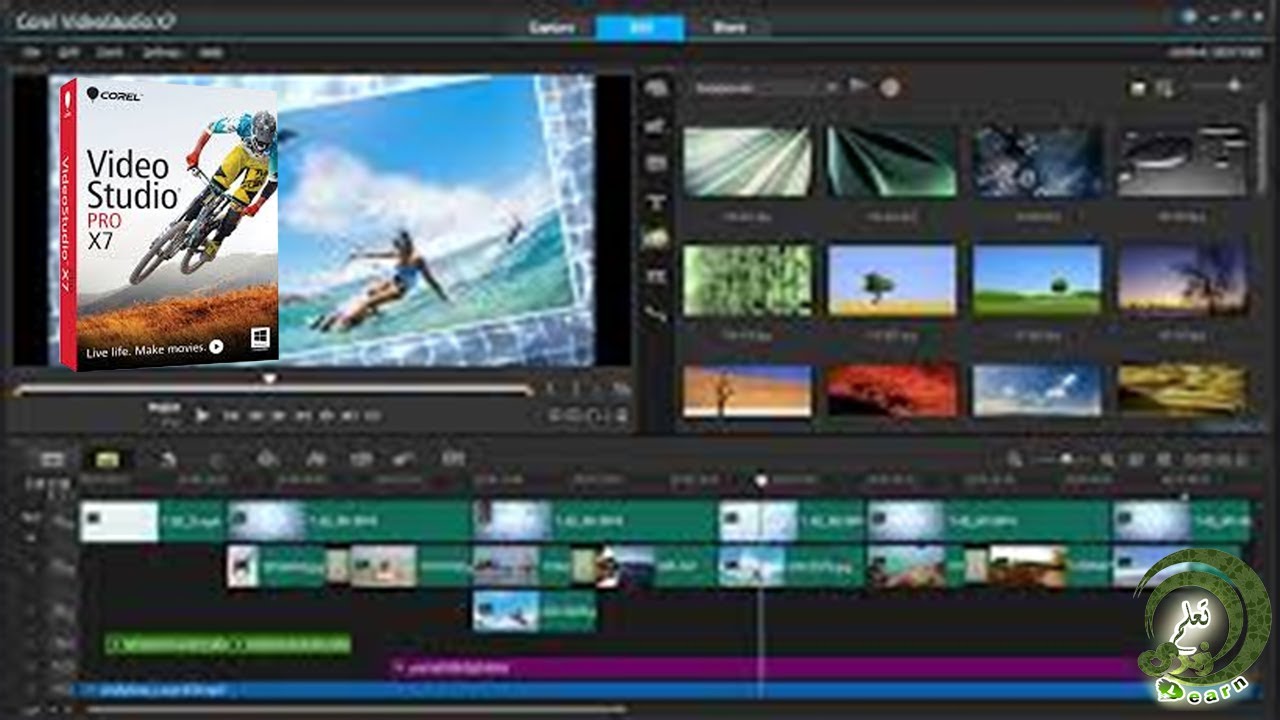
Task: Select the sunset palm silhouette thumbnail
Action: 1182,280
